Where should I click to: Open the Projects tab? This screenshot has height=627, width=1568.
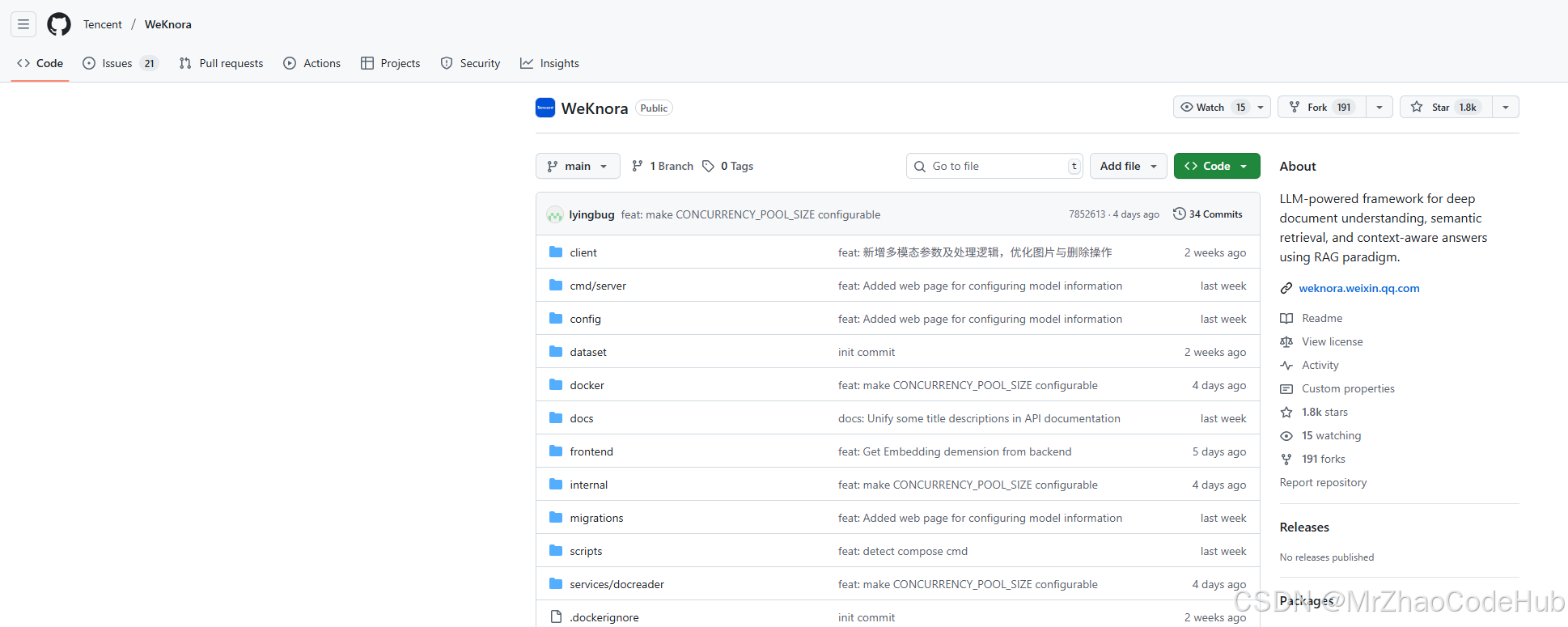[390, 63]
